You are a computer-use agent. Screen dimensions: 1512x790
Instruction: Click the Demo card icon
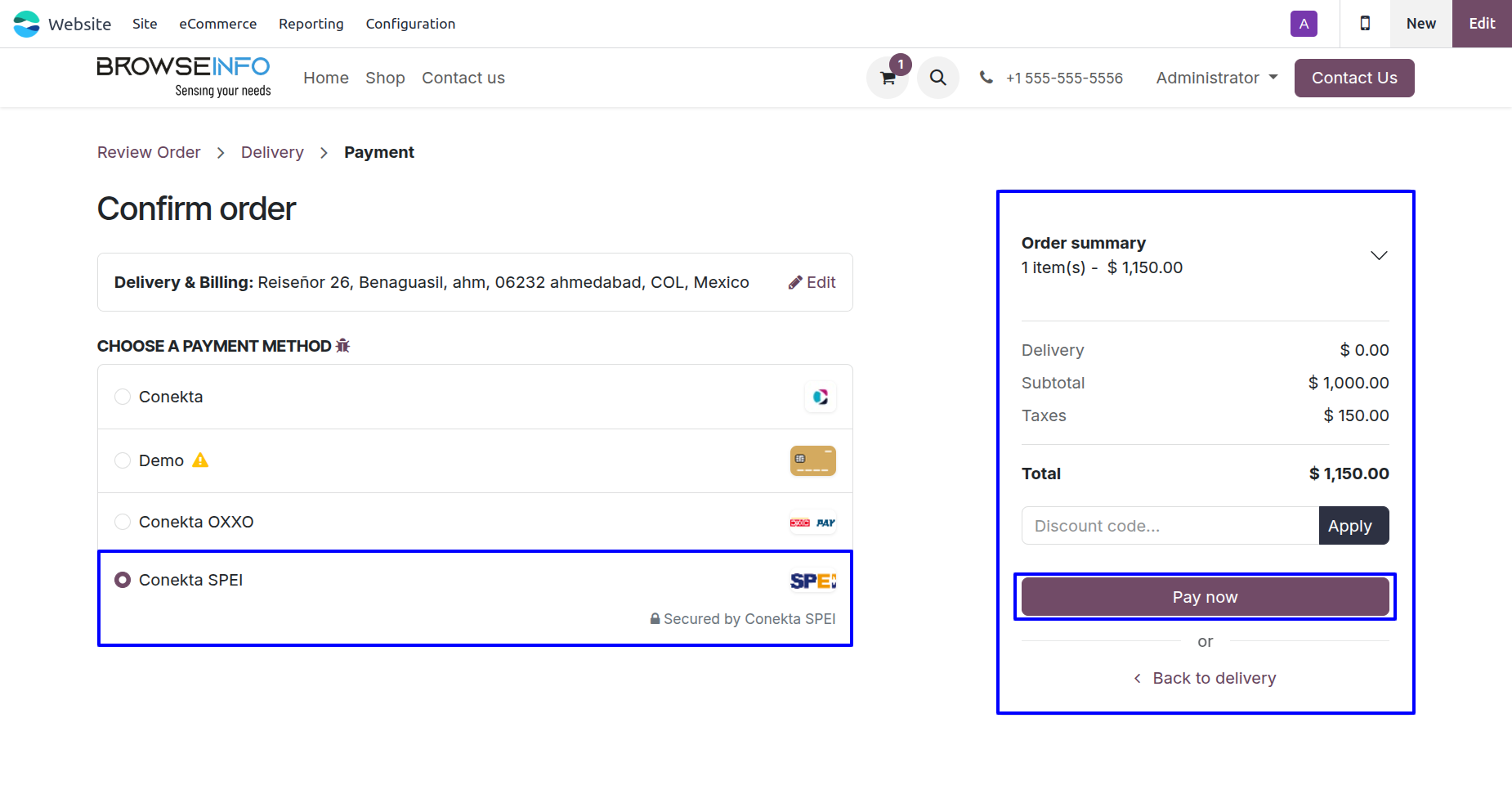pos(813,460)
